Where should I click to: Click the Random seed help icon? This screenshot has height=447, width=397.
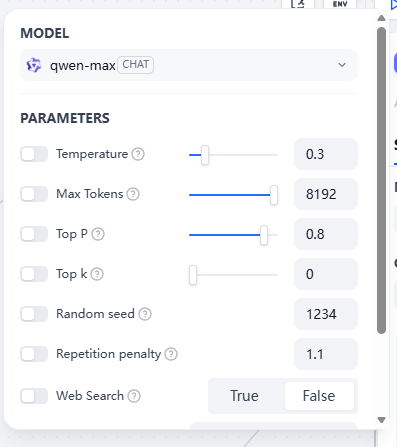[145, 314]
